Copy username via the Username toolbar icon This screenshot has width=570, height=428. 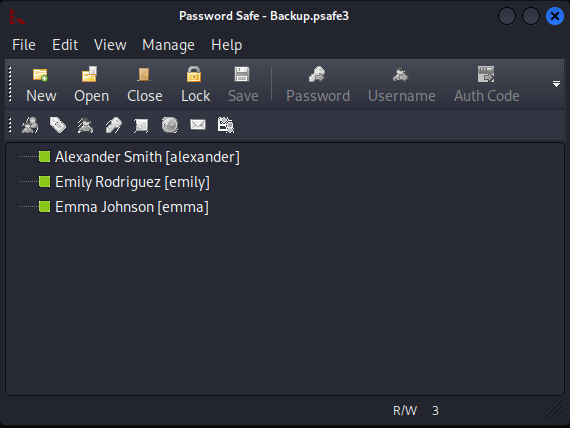click(x=401, y=74)
